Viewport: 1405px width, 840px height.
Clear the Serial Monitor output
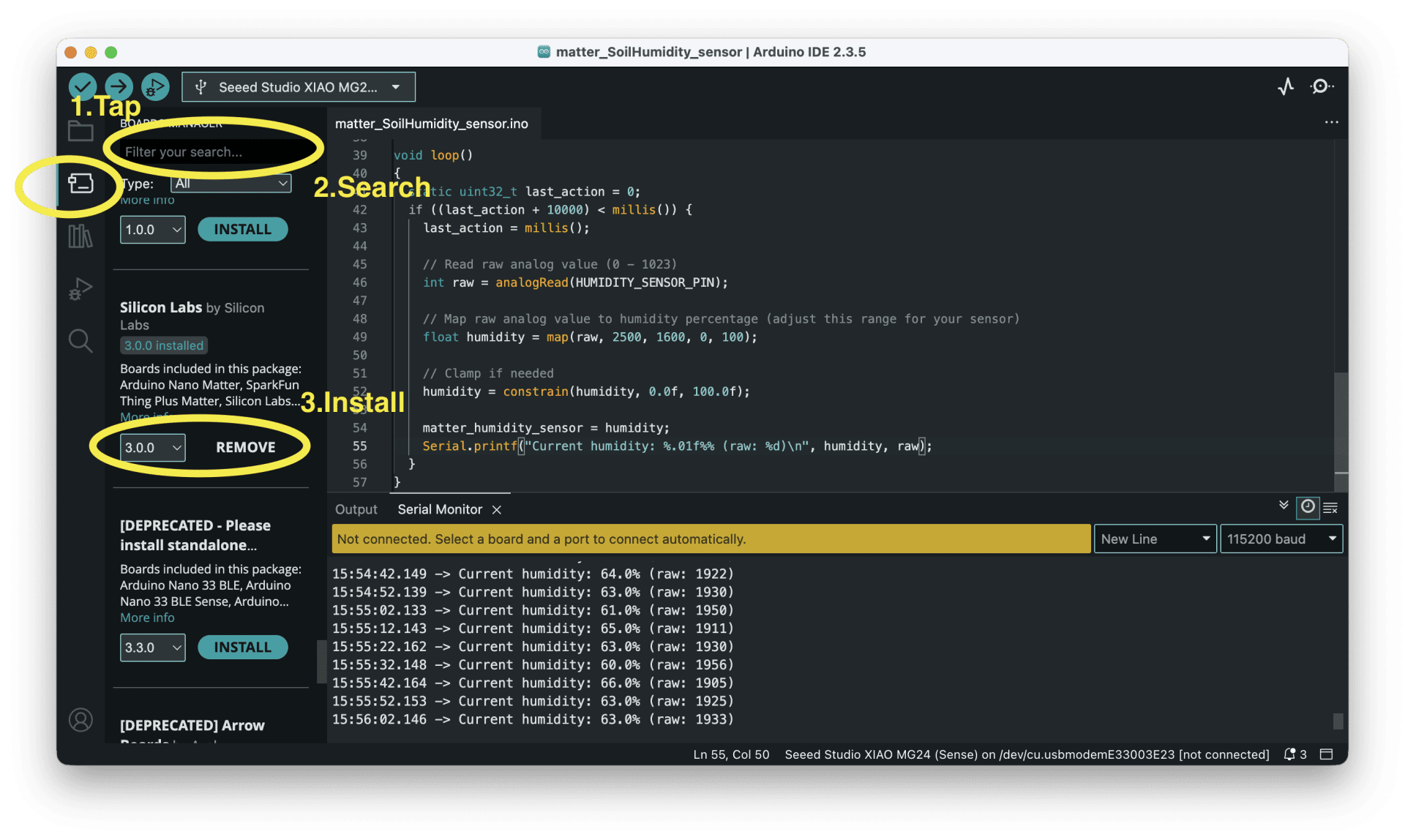[1331, 508]
